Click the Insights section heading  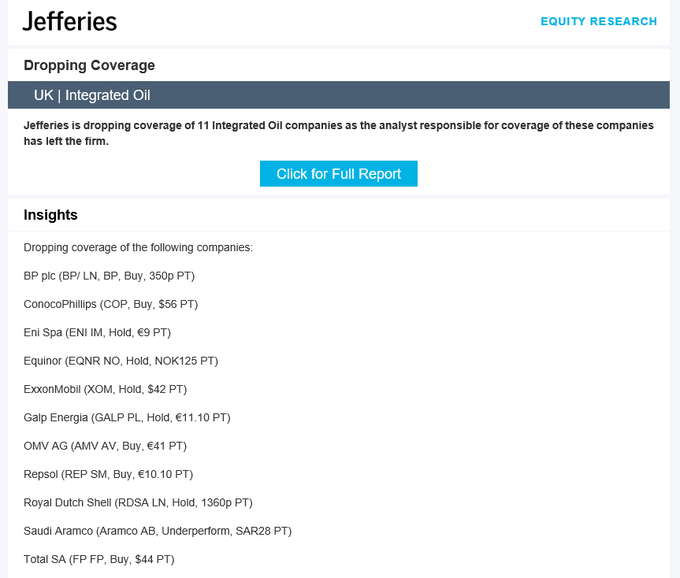pyautogui.click(x=51, y=215)
